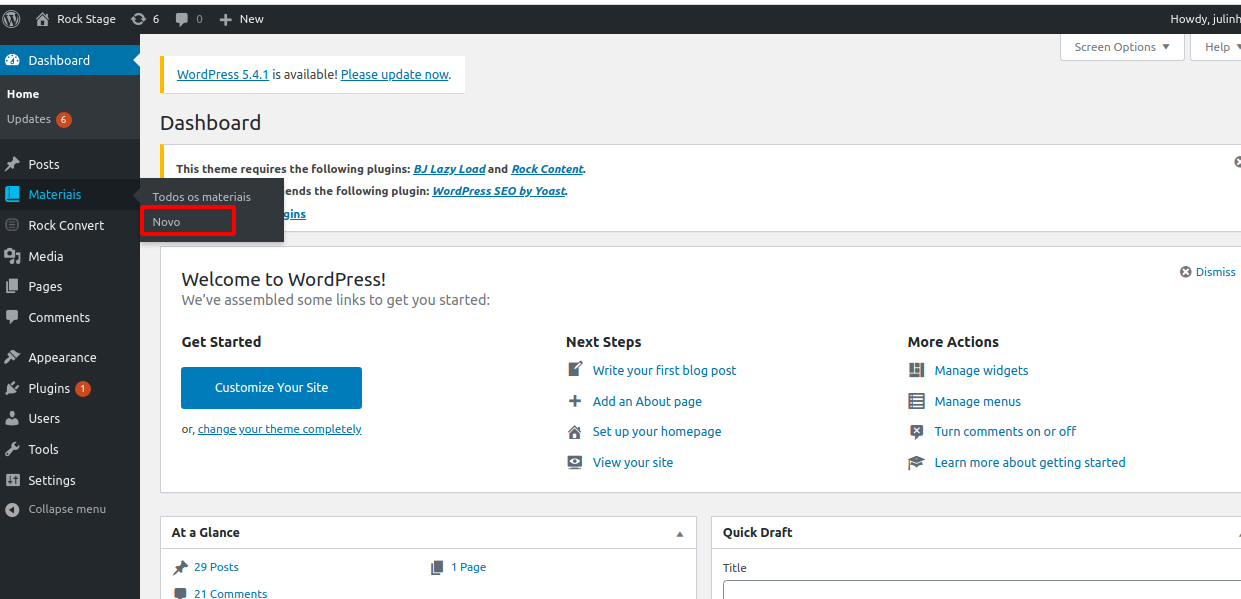Click the Appearance paintbrush icon
Image resolution: width=1241 pixels, height=599 pixels.
[13, 357]
